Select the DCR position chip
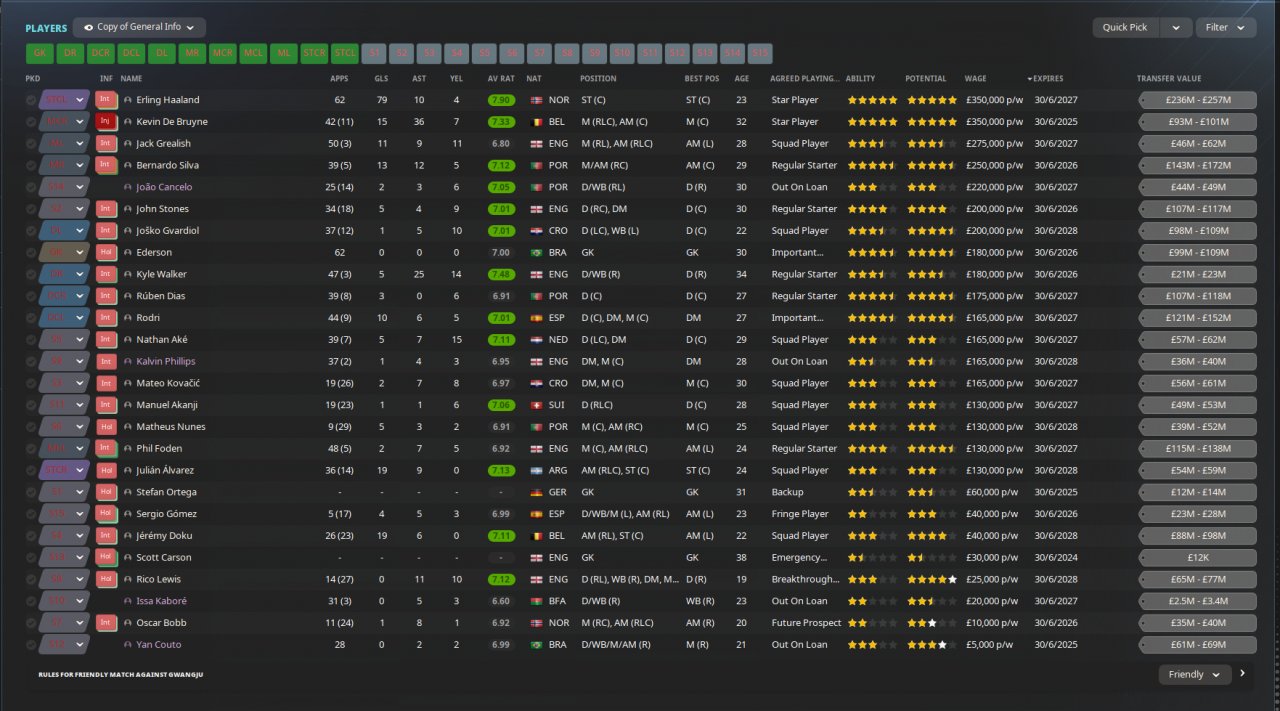This screenshot has width=1280, height=711. tap(101, 54)
